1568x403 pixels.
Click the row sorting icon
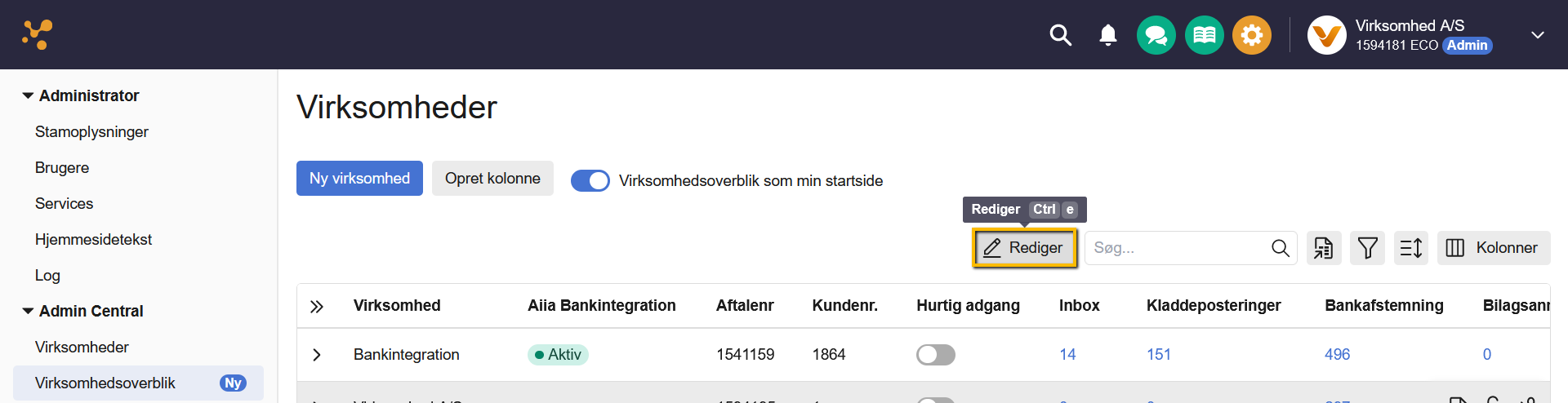tap(1410, 248)
